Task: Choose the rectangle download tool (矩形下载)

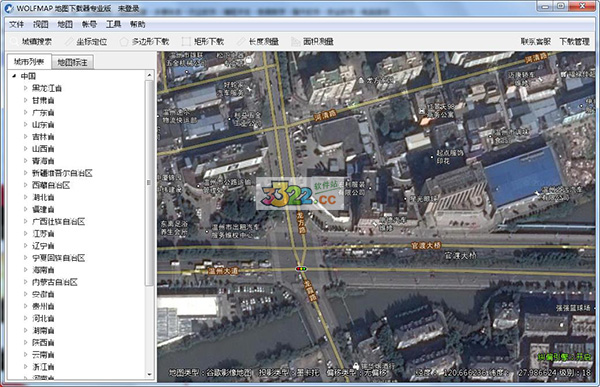Action: [x=203, y=41]
